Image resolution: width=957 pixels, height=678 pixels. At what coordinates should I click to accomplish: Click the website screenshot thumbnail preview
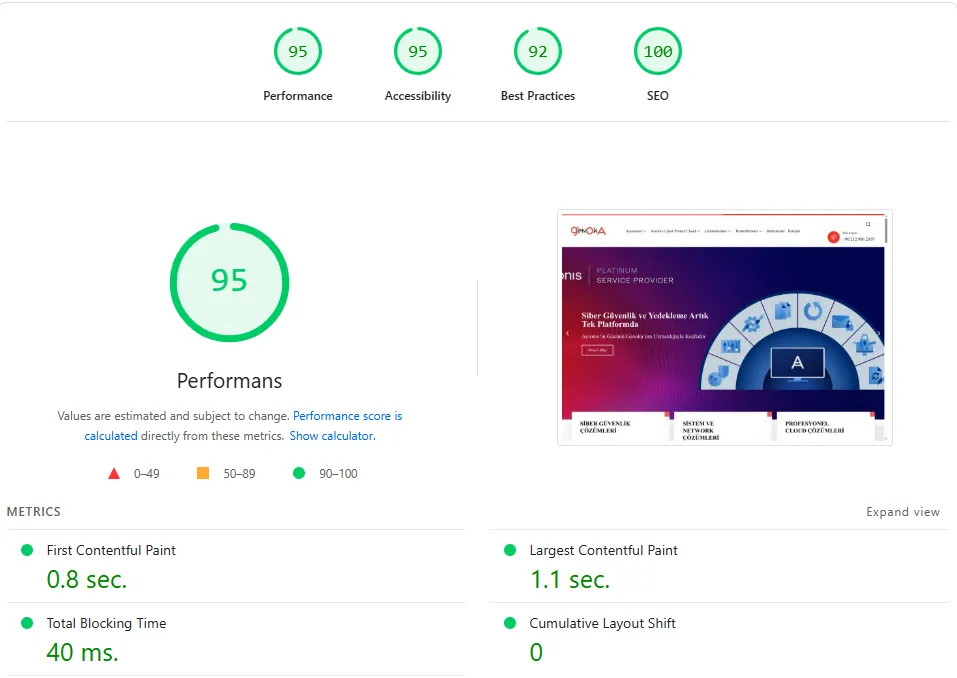click(x=724, y=327)
